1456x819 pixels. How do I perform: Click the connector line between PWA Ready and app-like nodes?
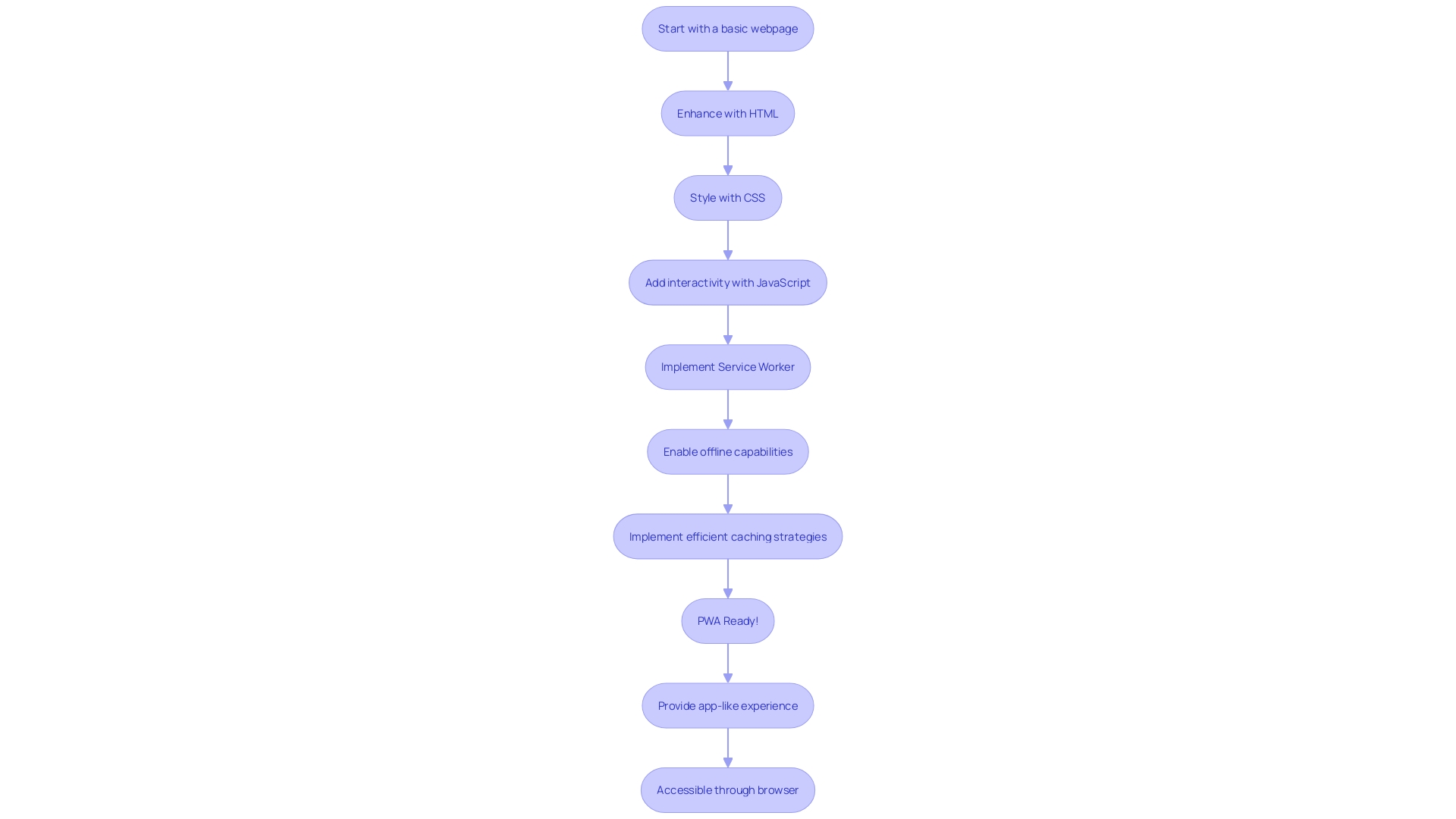click(728, 661)
